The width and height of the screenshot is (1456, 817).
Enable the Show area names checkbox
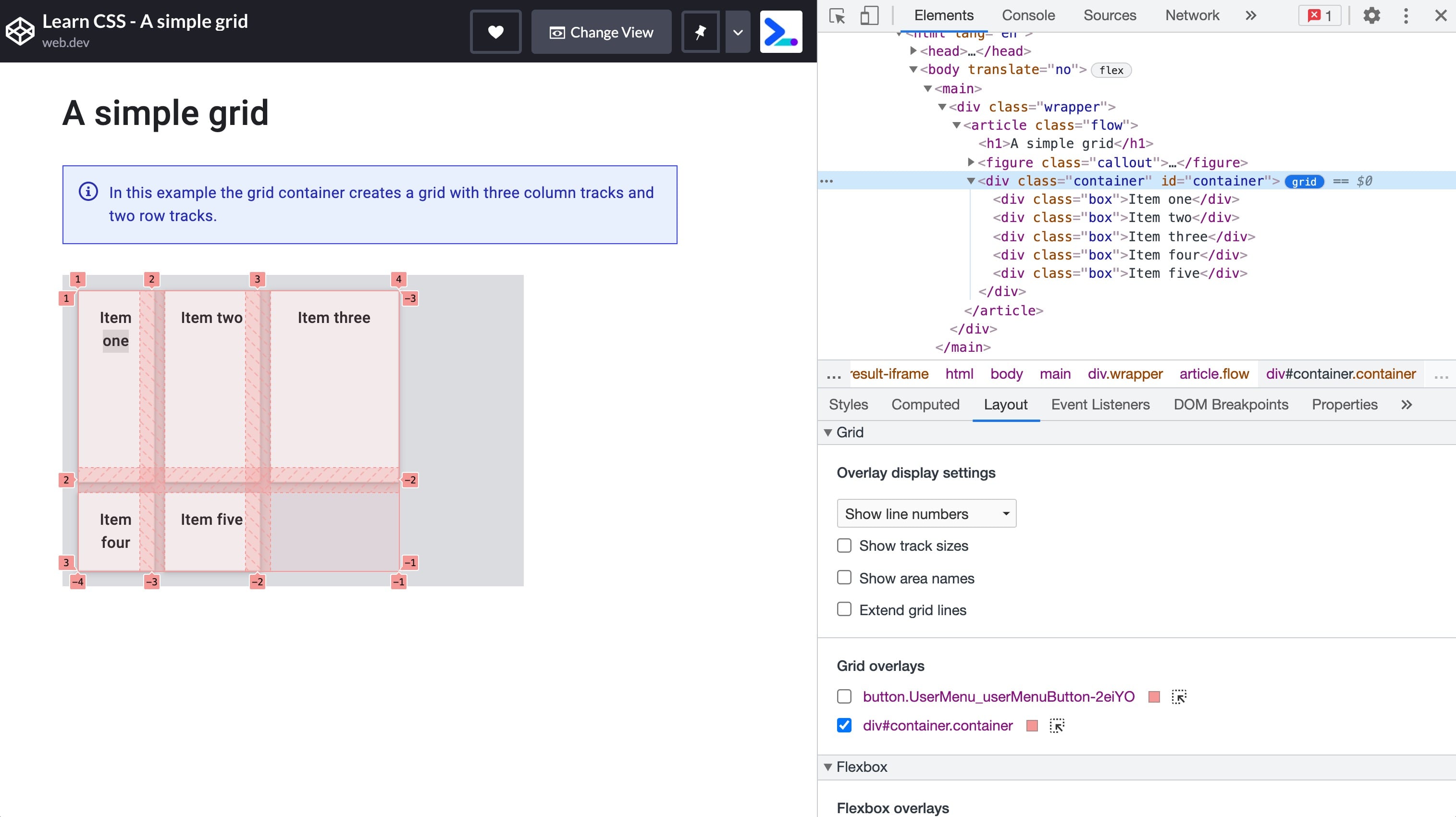[844, 578]
